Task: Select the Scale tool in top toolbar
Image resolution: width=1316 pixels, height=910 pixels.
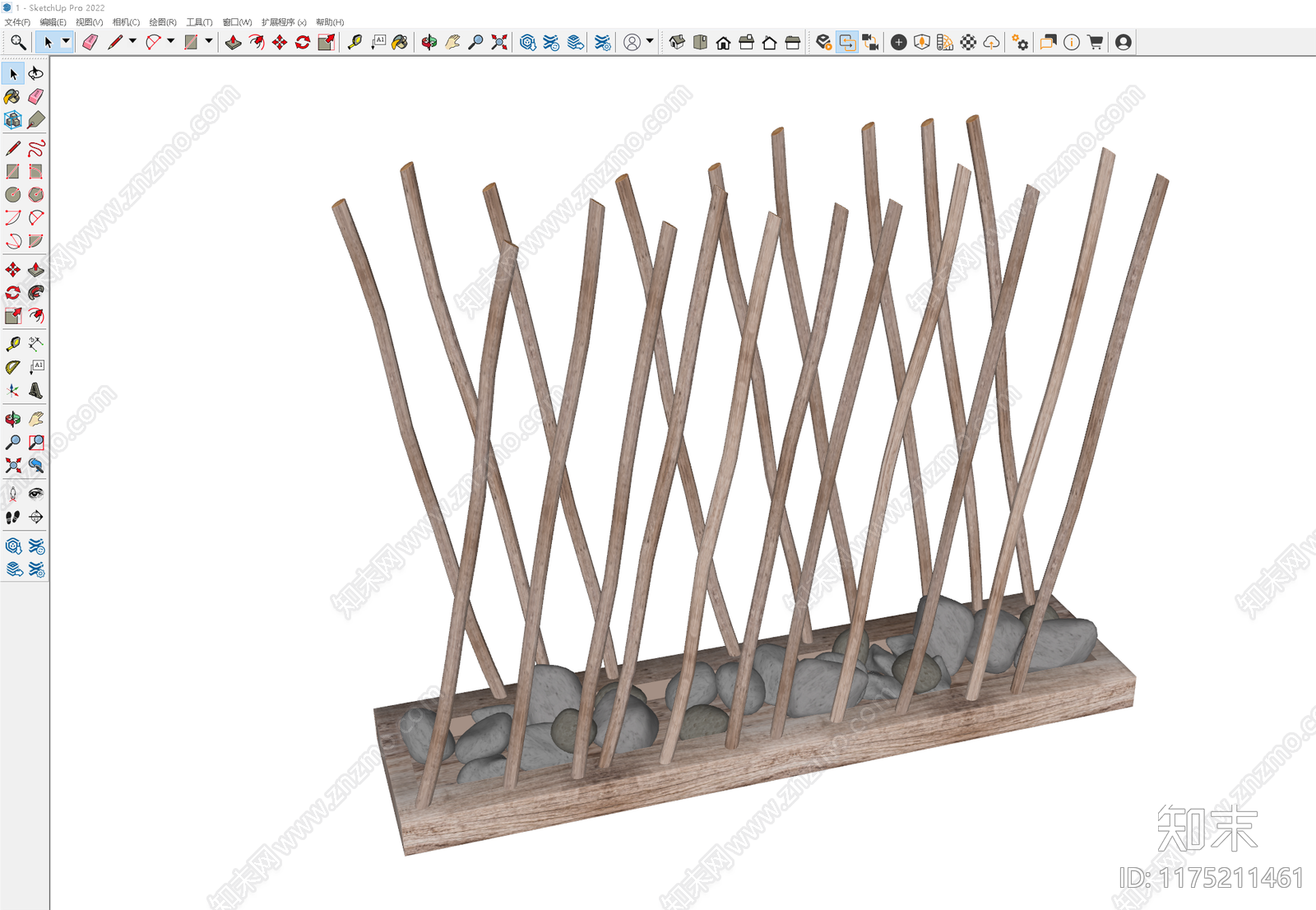Action: [x=327, y=42]
